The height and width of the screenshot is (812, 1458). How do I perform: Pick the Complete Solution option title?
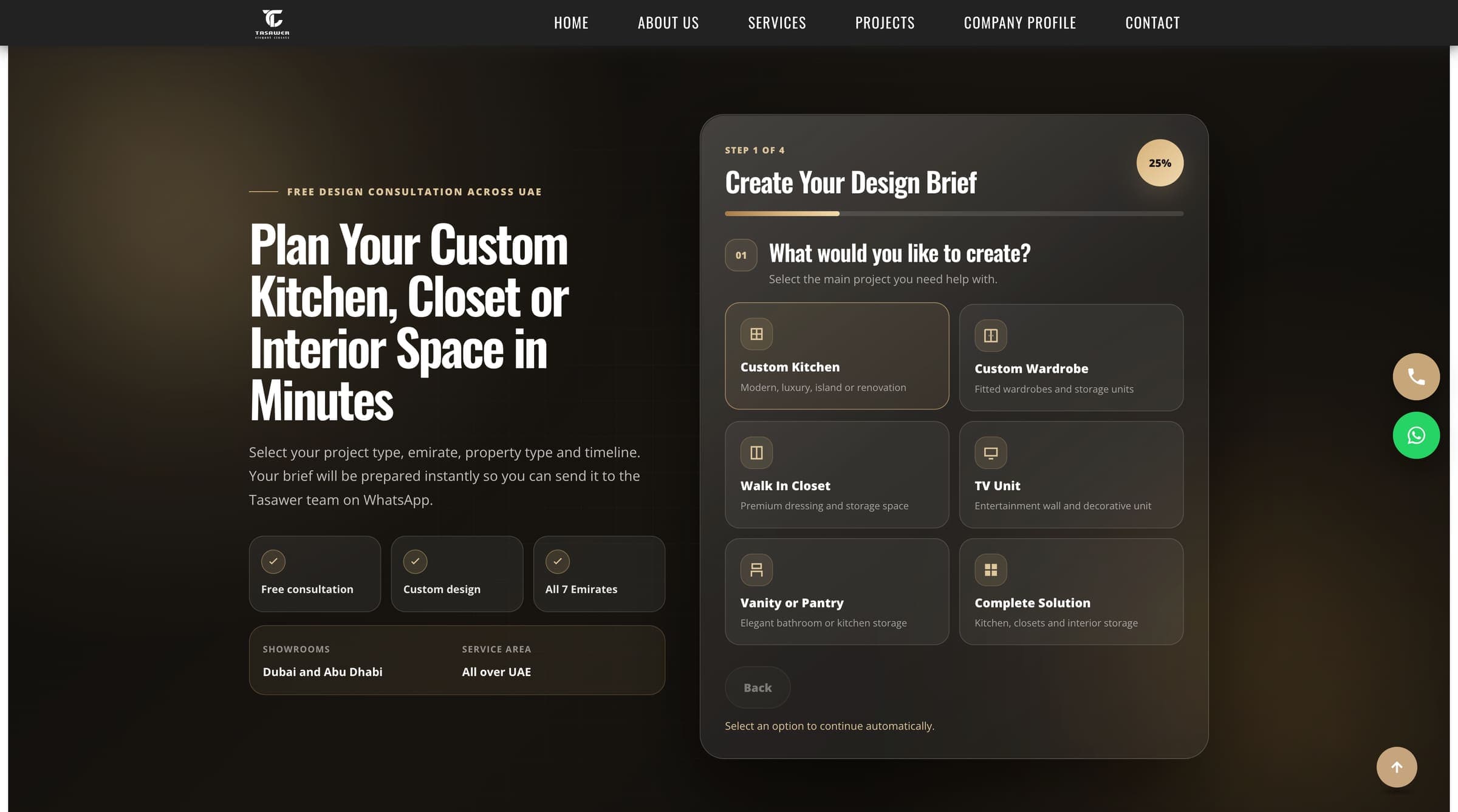coord(1032,603)
